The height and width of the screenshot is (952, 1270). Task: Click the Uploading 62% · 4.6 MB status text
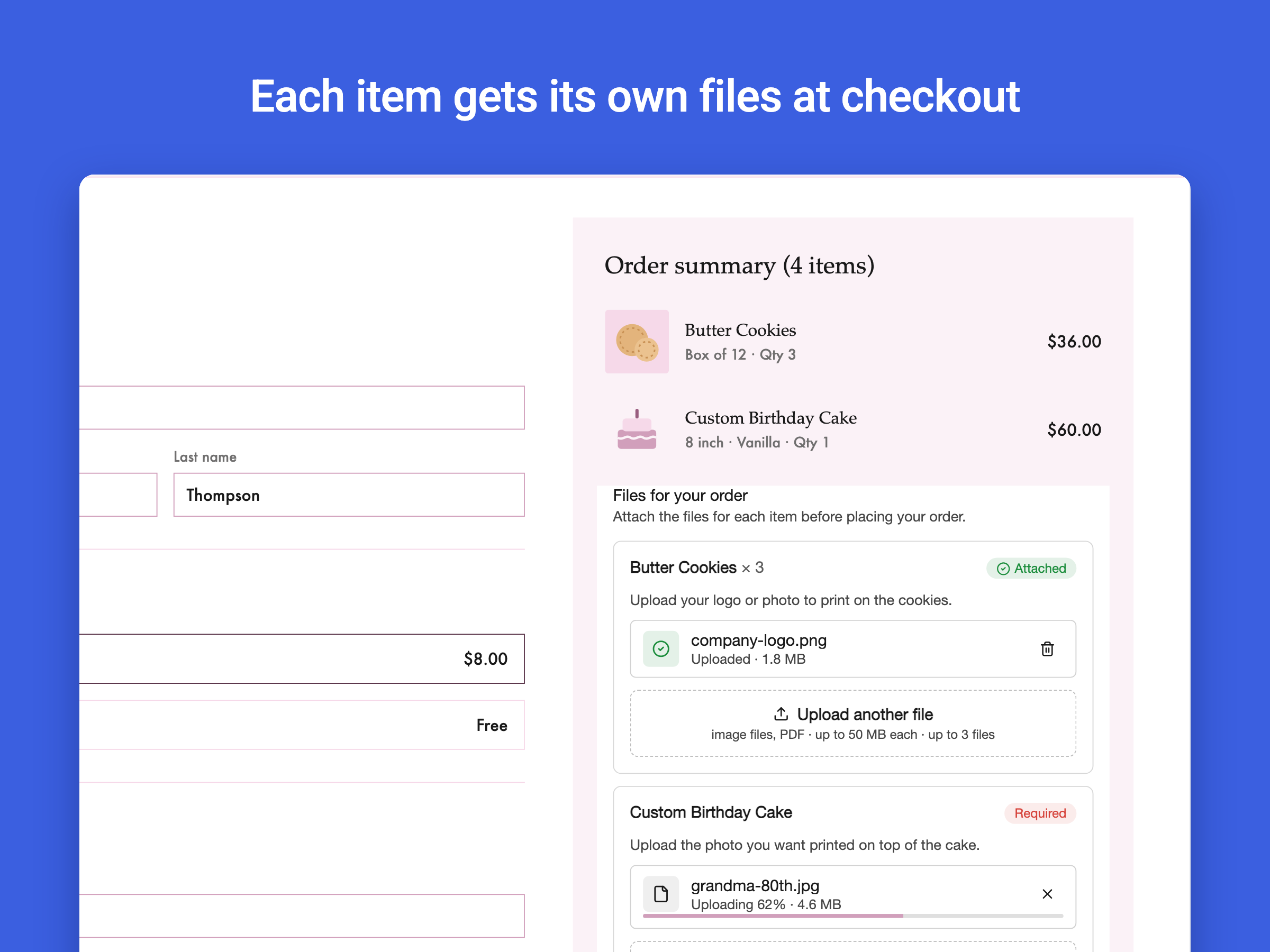pos(766,904)
